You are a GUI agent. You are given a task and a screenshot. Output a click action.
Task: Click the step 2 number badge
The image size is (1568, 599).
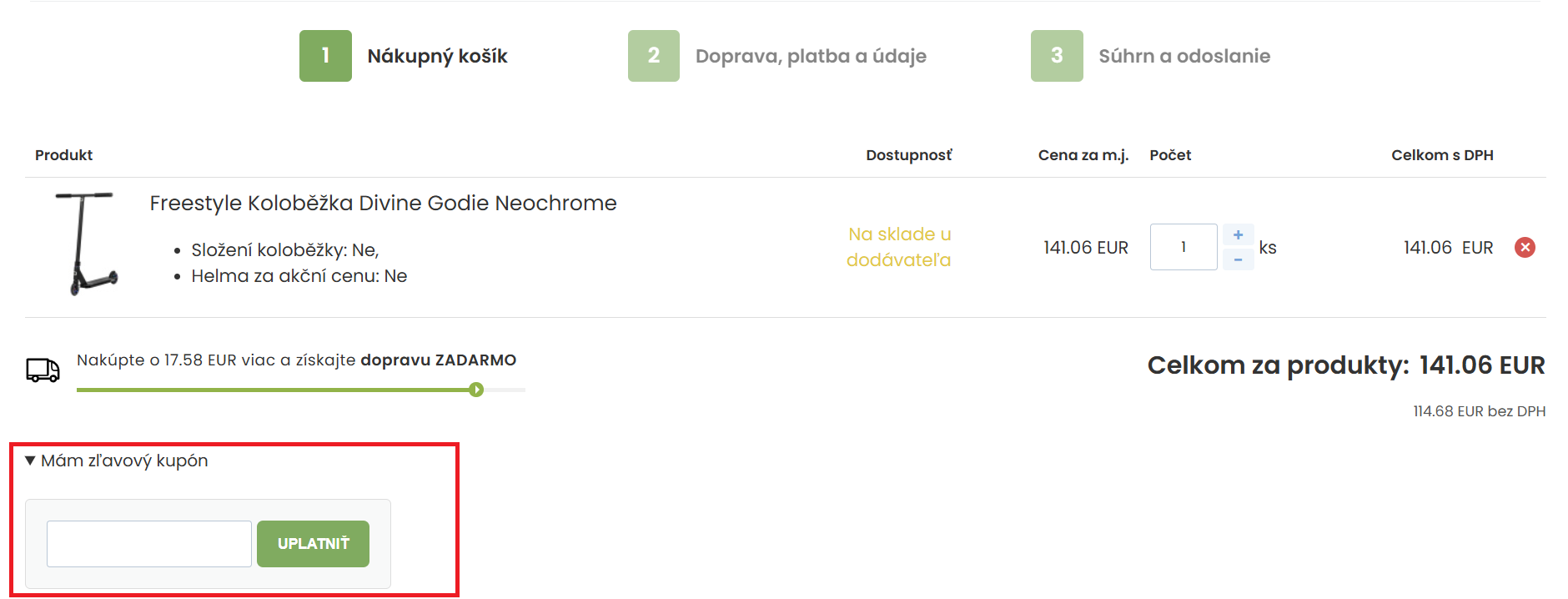(654, 56)
